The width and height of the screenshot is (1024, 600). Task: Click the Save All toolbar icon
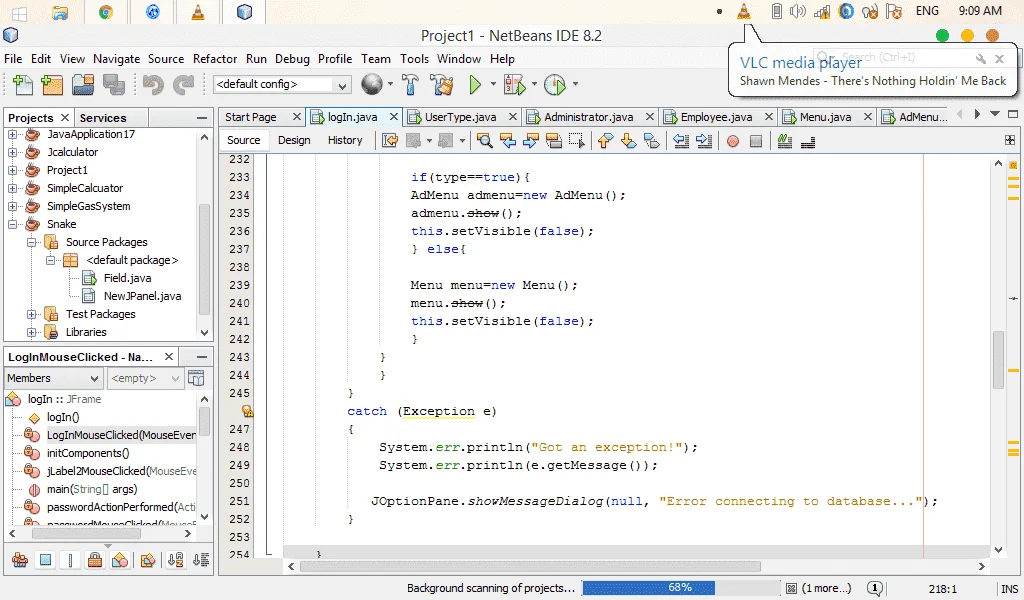click(x=114, y=84)
